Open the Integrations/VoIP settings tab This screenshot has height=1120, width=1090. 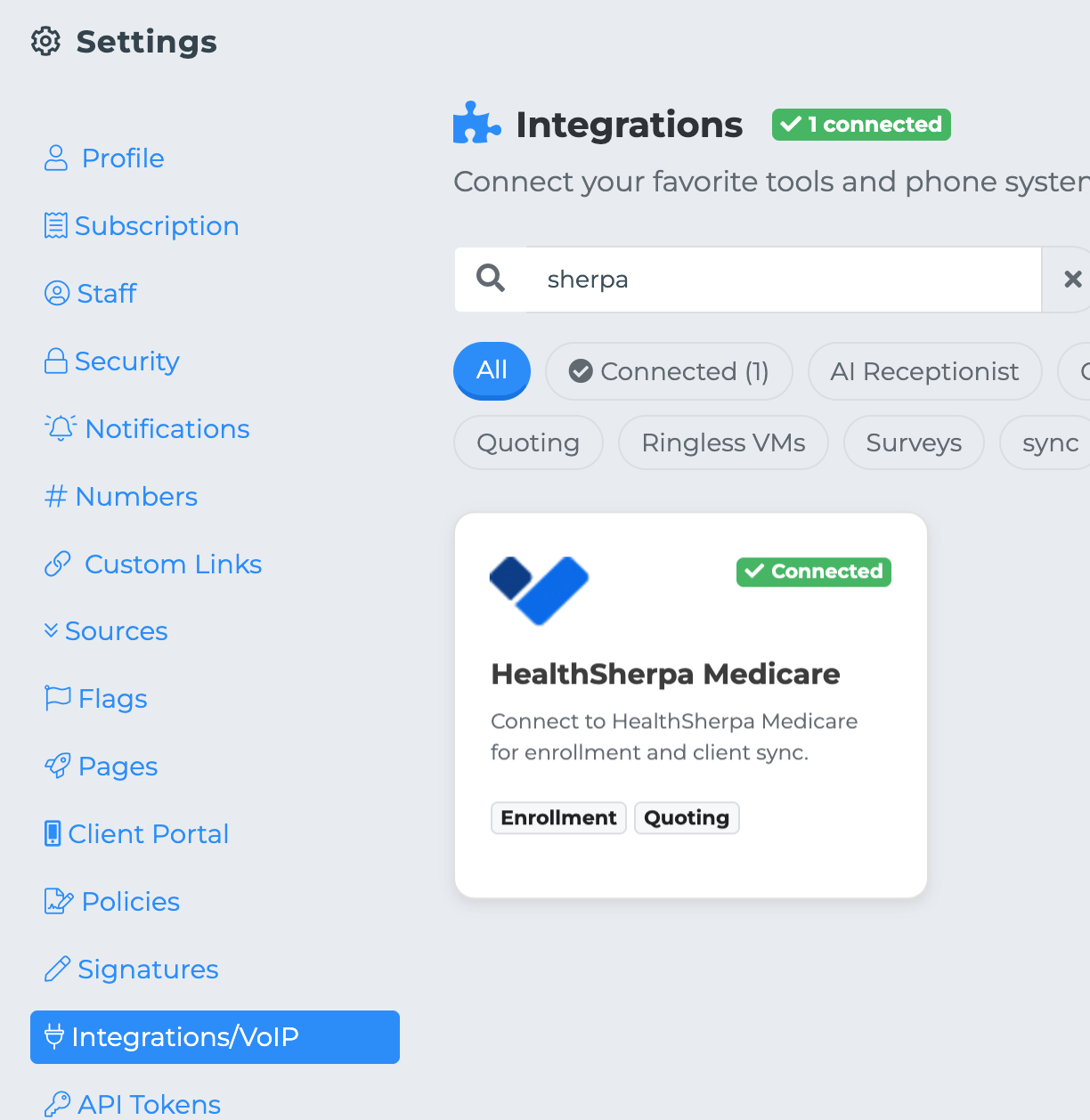pyautogui.click(x=215, y=1037)
